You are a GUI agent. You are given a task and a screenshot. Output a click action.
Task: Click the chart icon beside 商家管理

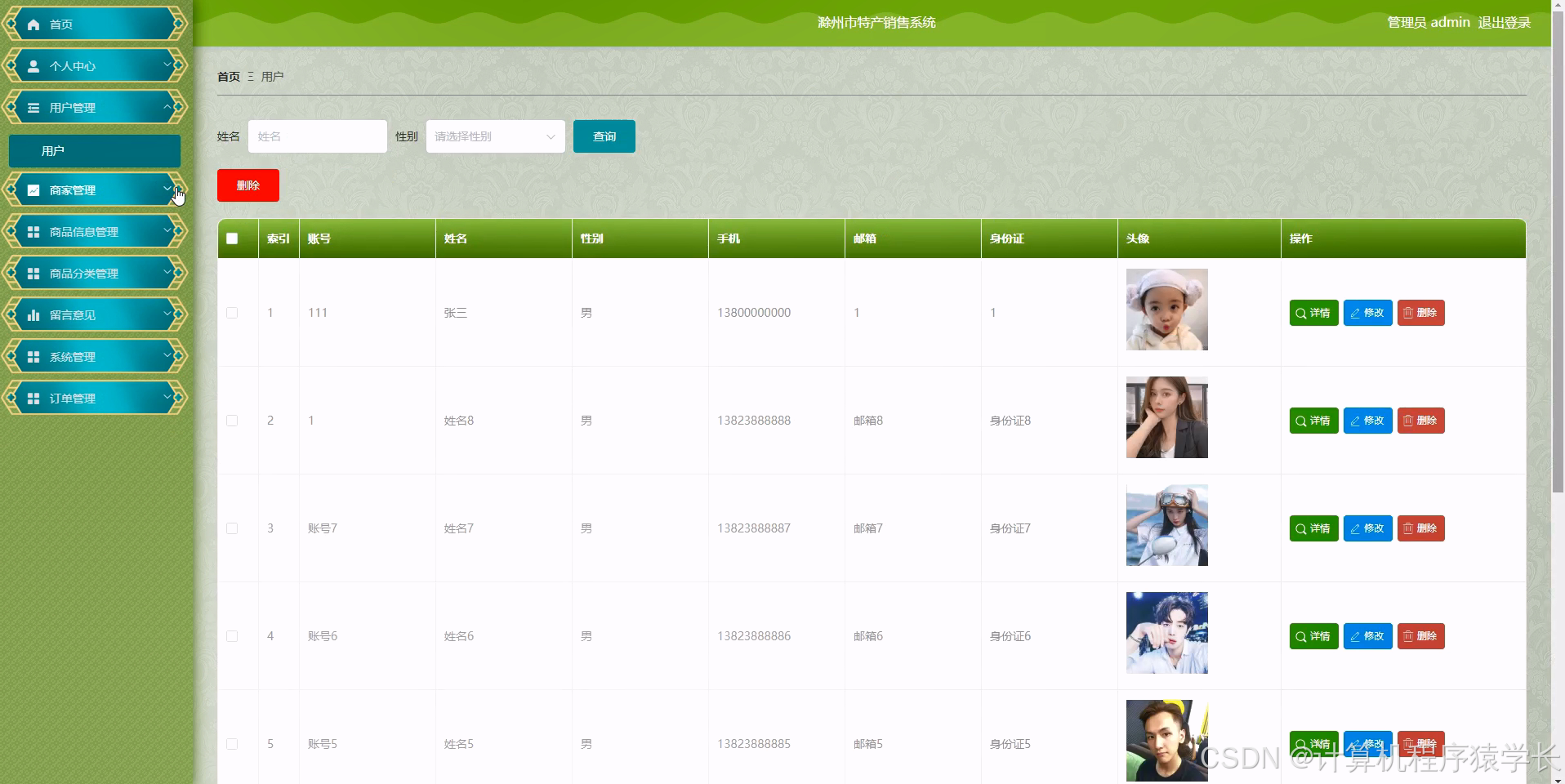33,190
